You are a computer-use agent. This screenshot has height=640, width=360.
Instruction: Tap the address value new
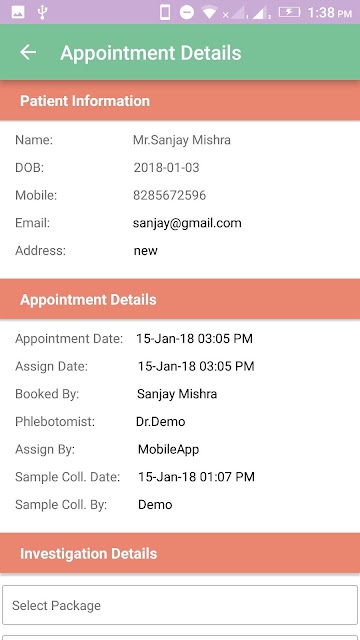pyautogui.click(x=146, y=251)
